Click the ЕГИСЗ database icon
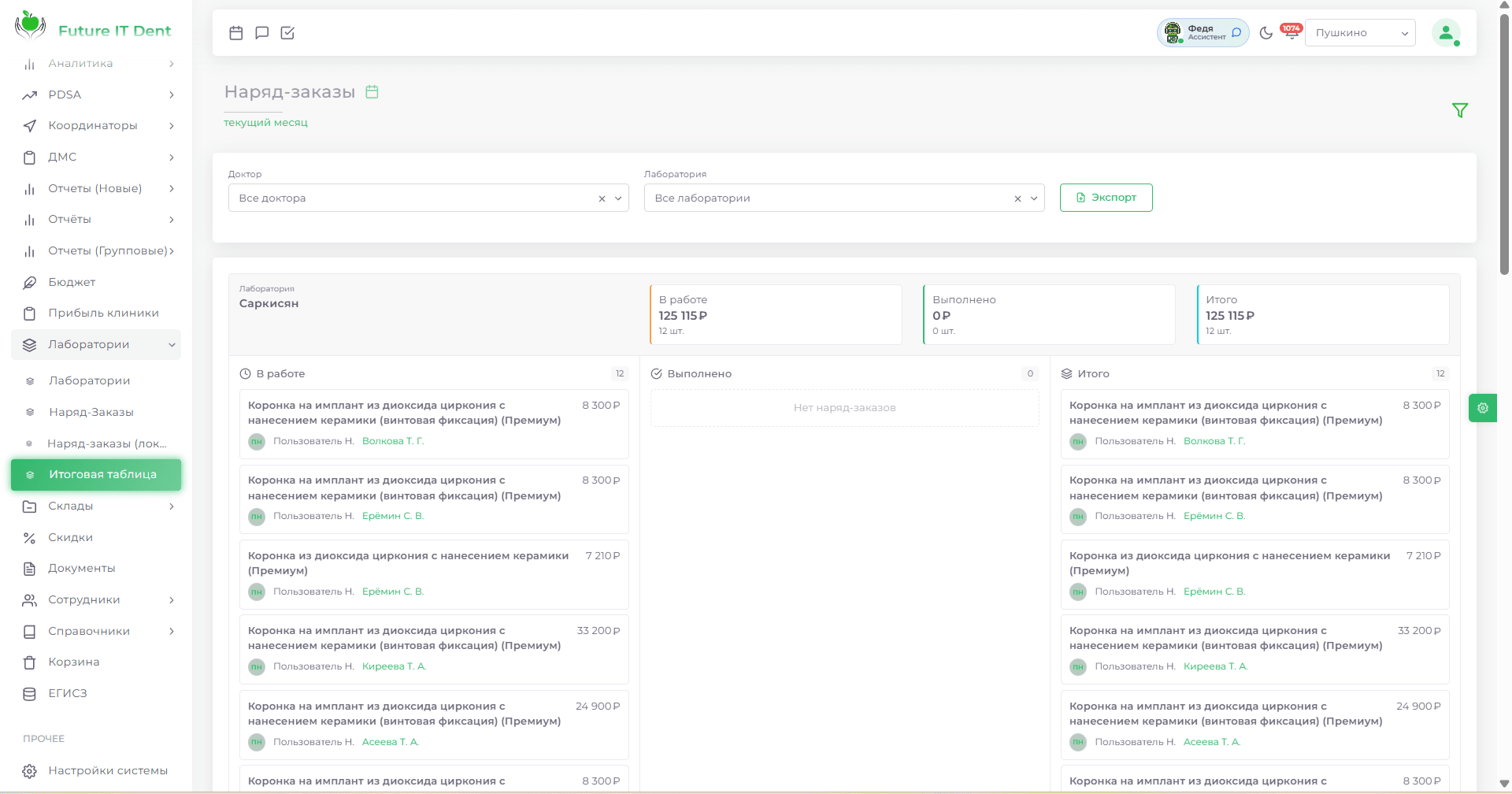 tap(30, 694)
